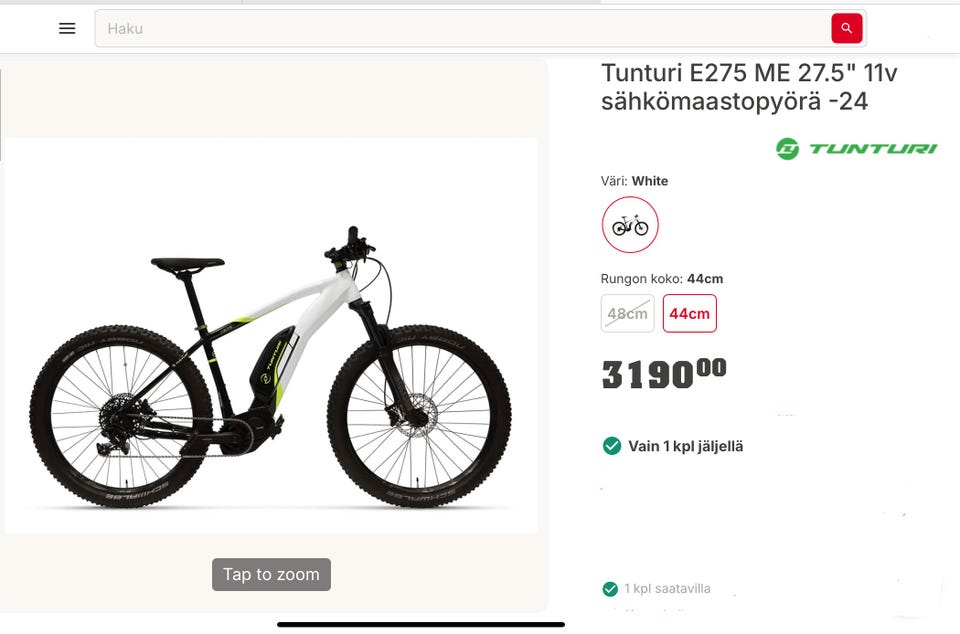
Task: Click the bike's saddle in the photo
Action: coord(188,264)
